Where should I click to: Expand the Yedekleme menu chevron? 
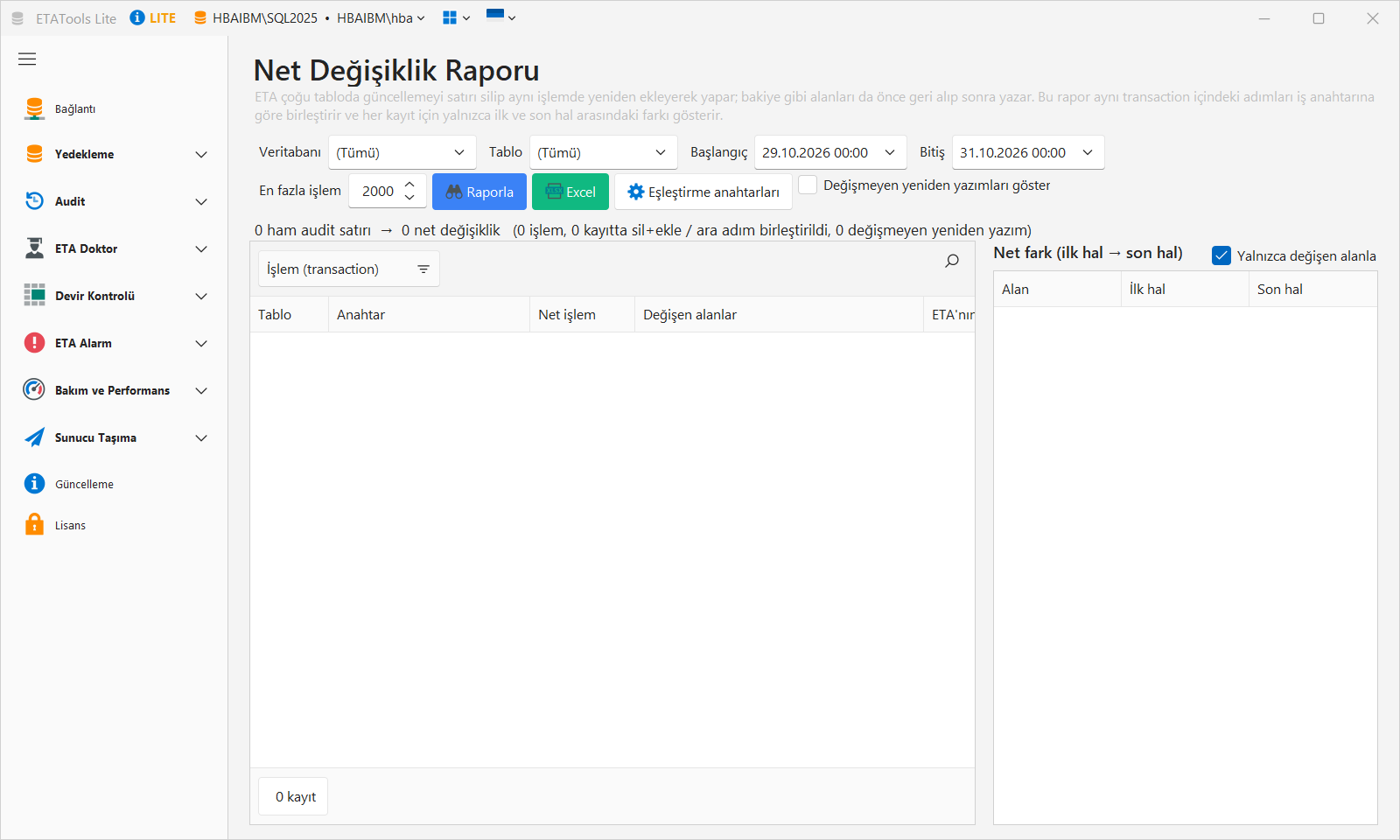(x=201, y=155)
